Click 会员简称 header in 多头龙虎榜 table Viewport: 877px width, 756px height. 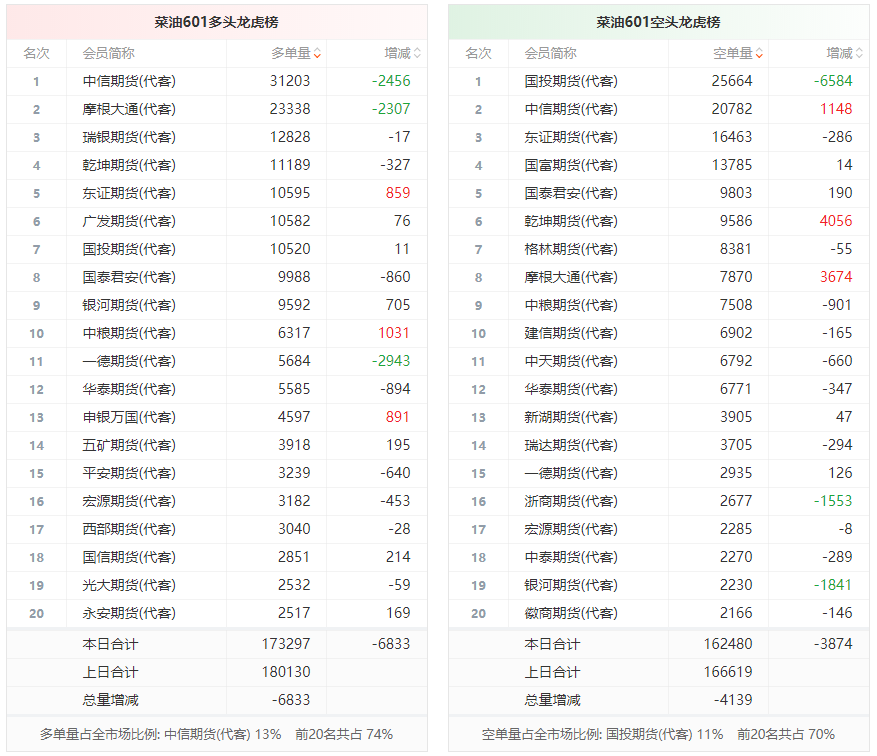tap(109, 54)
